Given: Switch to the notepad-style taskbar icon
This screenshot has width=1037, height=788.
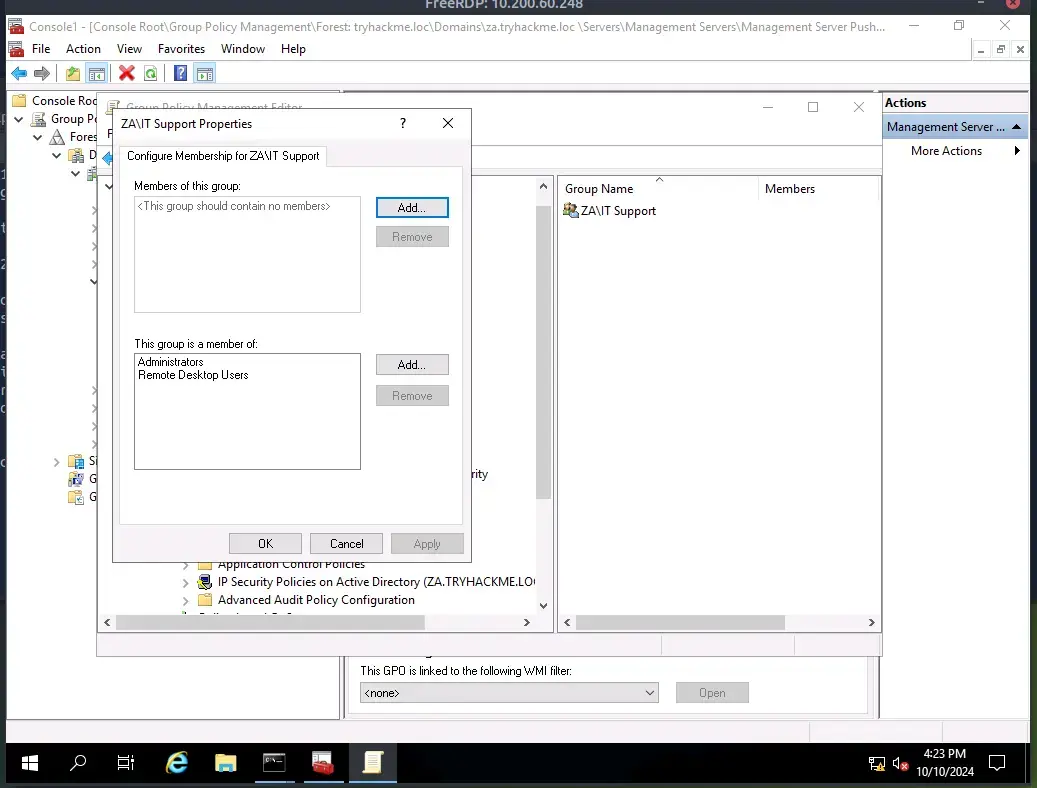Looking at the screenshot, I should [x=372, y=763].
